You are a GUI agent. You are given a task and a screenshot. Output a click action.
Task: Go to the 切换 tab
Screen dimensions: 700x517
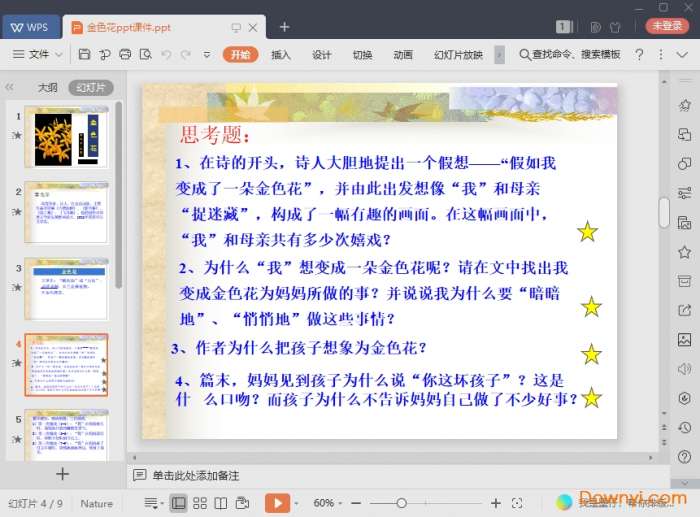click(362, 54)
